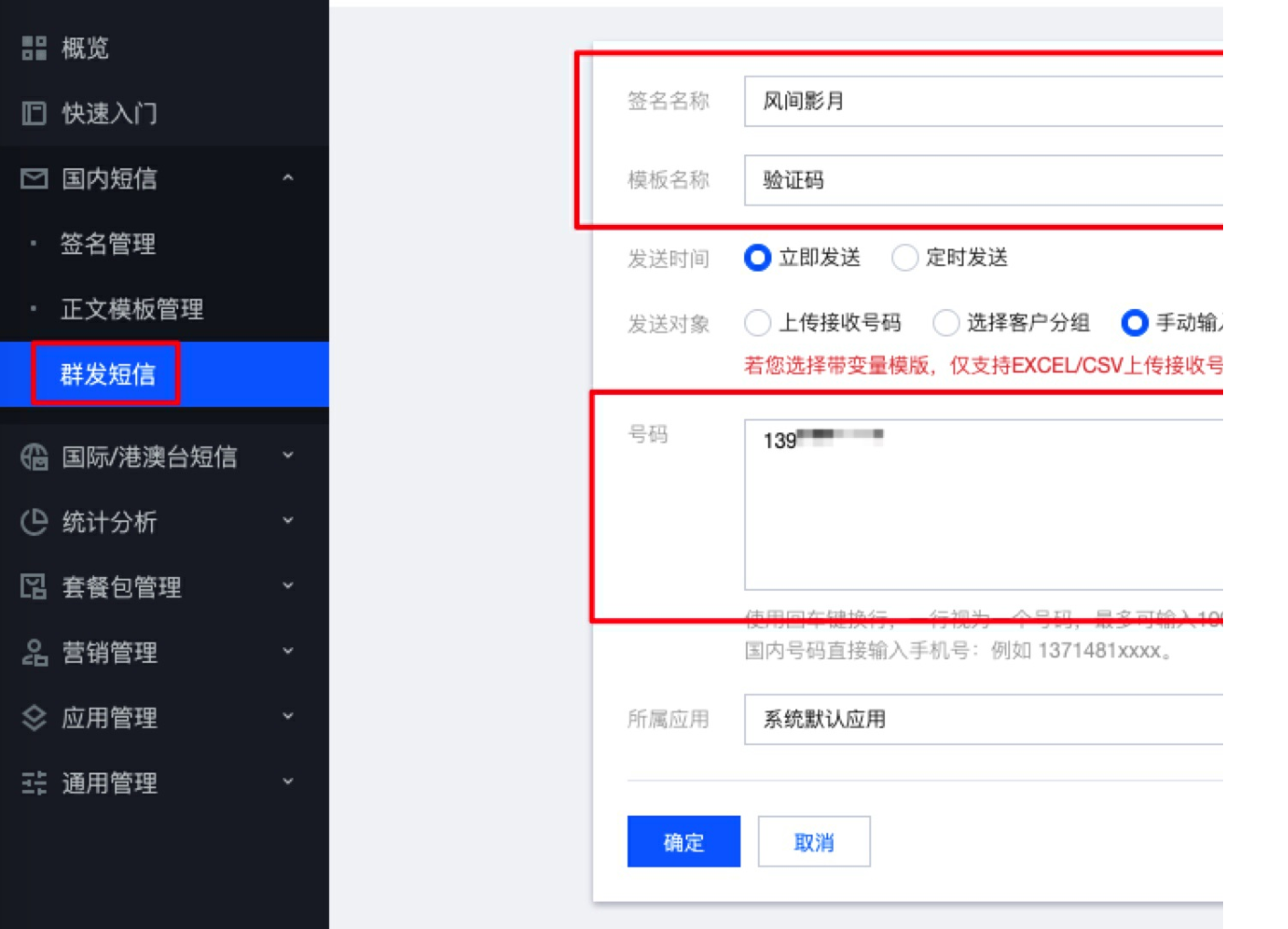Click the 国内短信 envelope icon
Image resolution: width=1288 pixels, height=929 pixels.
(34, 178)
